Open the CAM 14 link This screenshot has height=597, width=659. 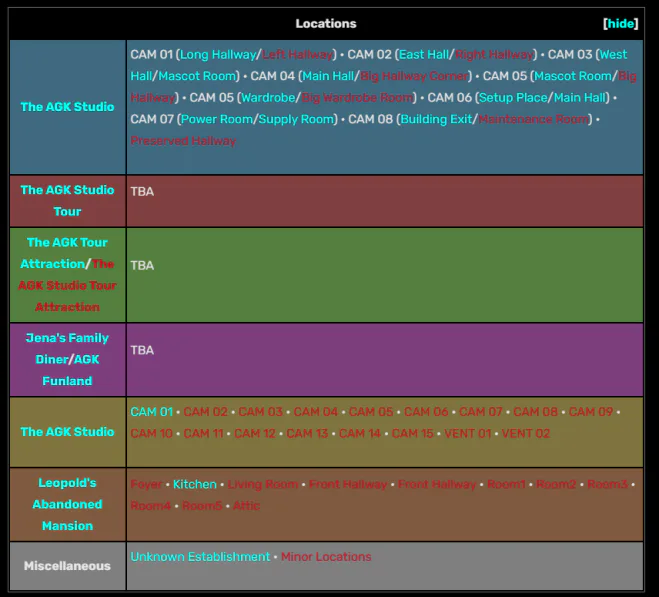click(360, 433)
